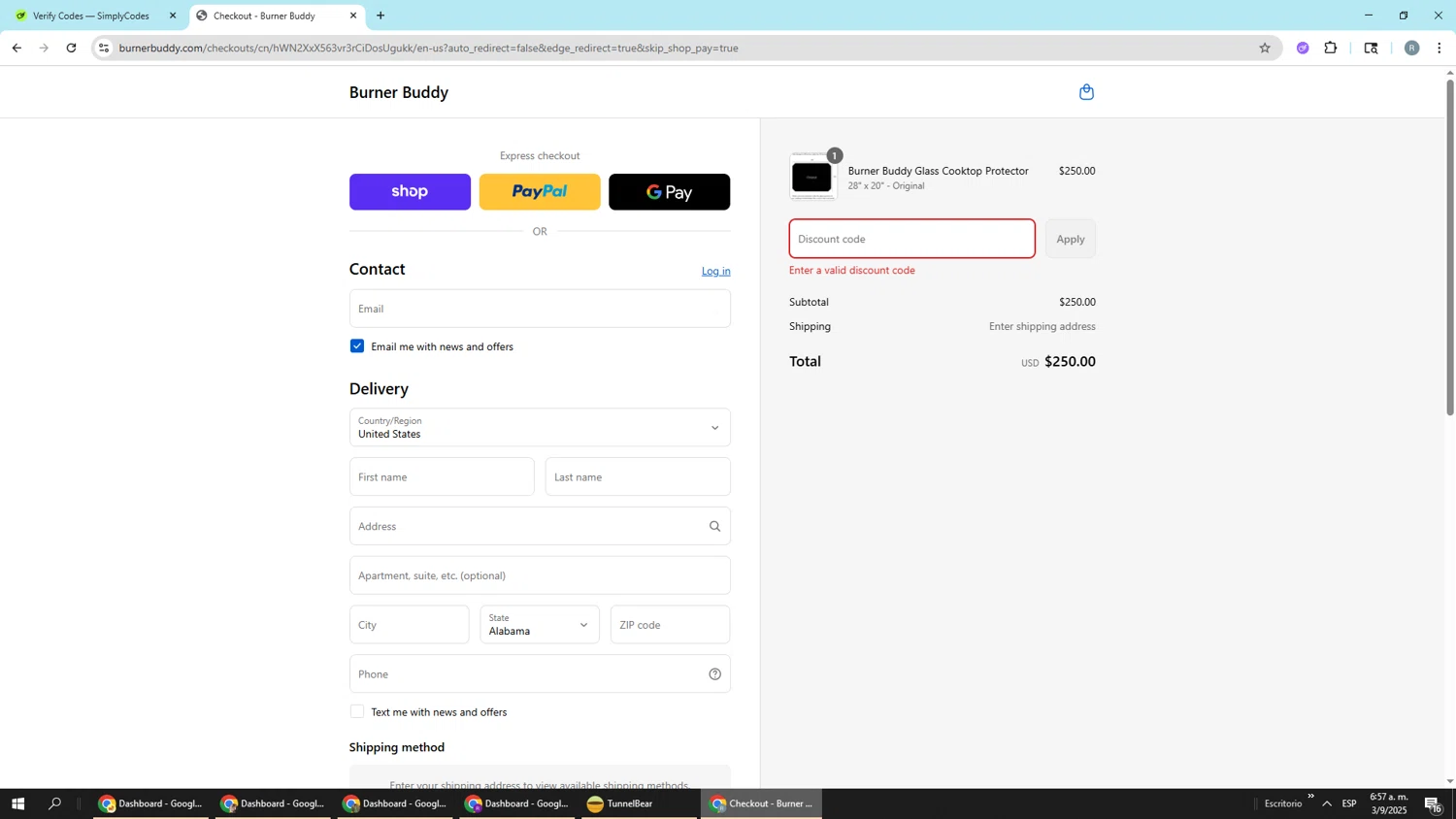1456x819 pixels.
Task: Click the Apply discount button
Action: (x=1071, y=239)
